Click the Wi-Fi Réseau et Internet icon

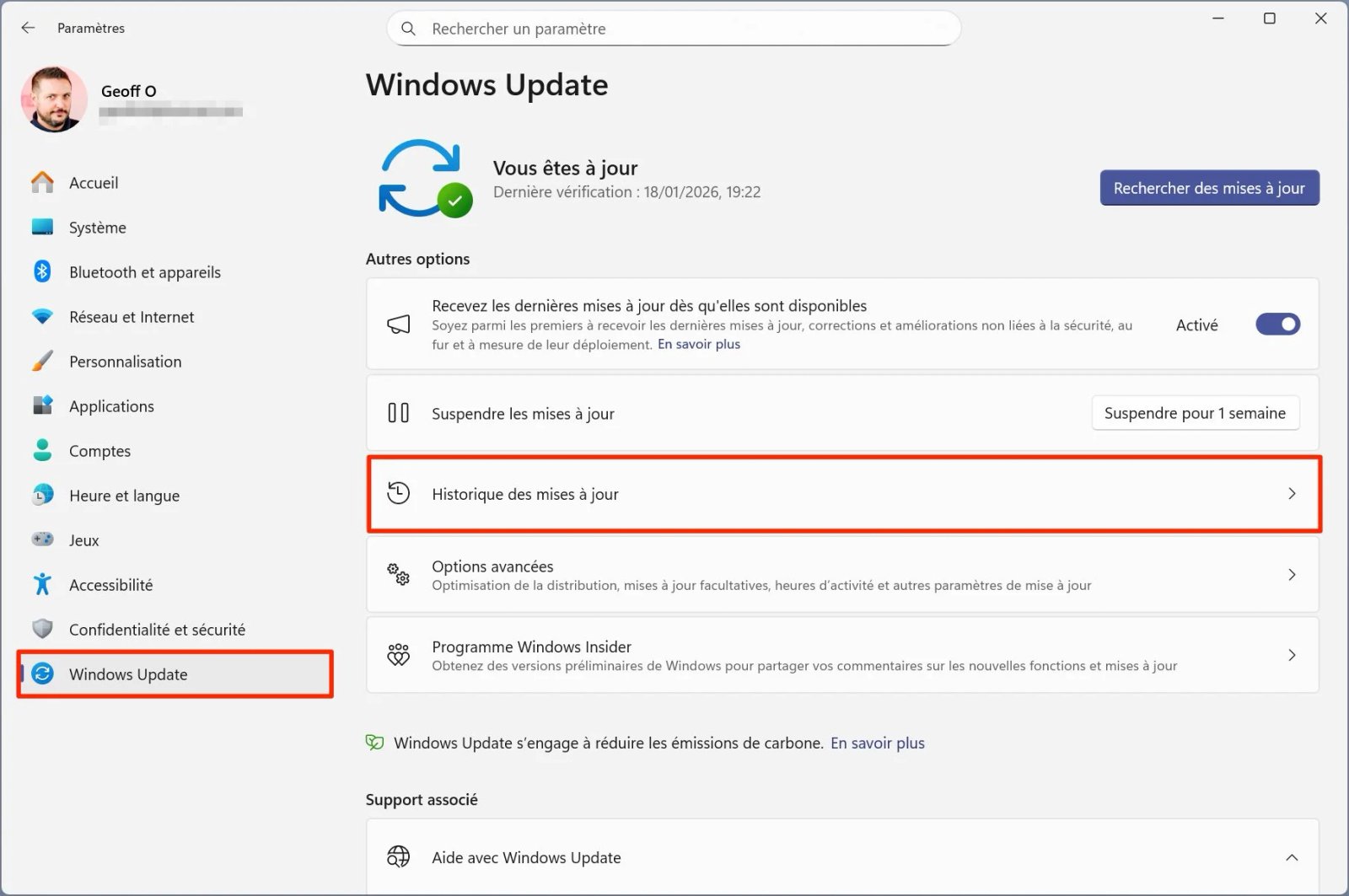(x=42, y=317)
